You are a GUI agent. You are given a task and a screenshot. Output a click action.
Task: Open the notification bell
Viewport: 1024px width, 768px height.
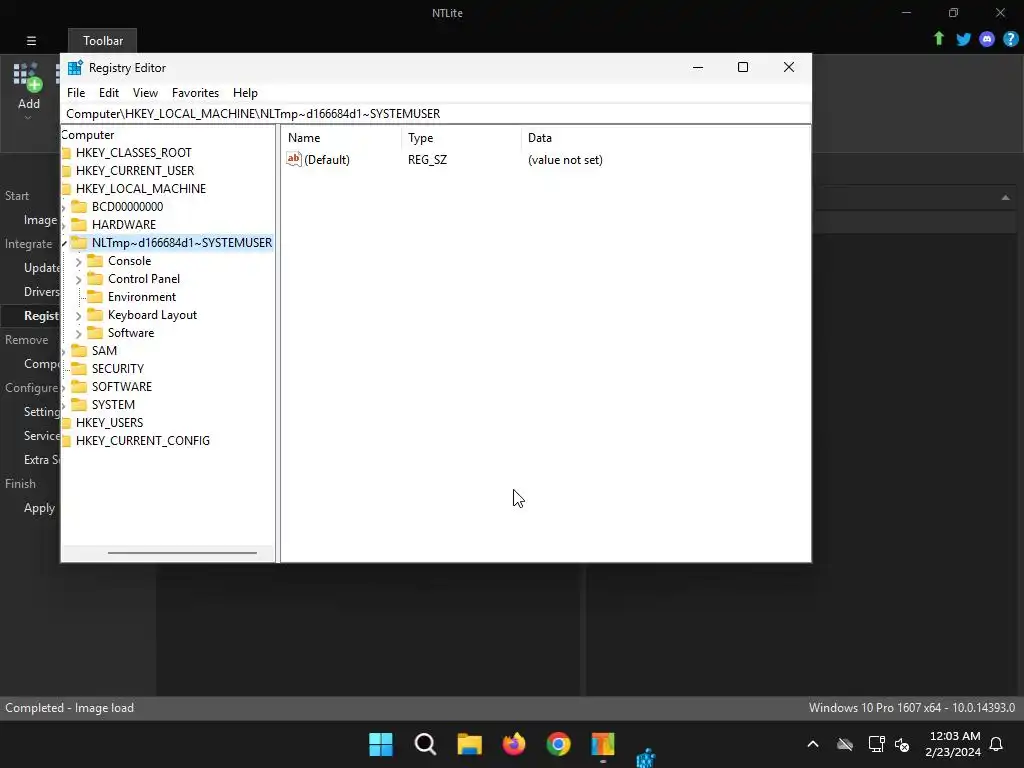997,744
